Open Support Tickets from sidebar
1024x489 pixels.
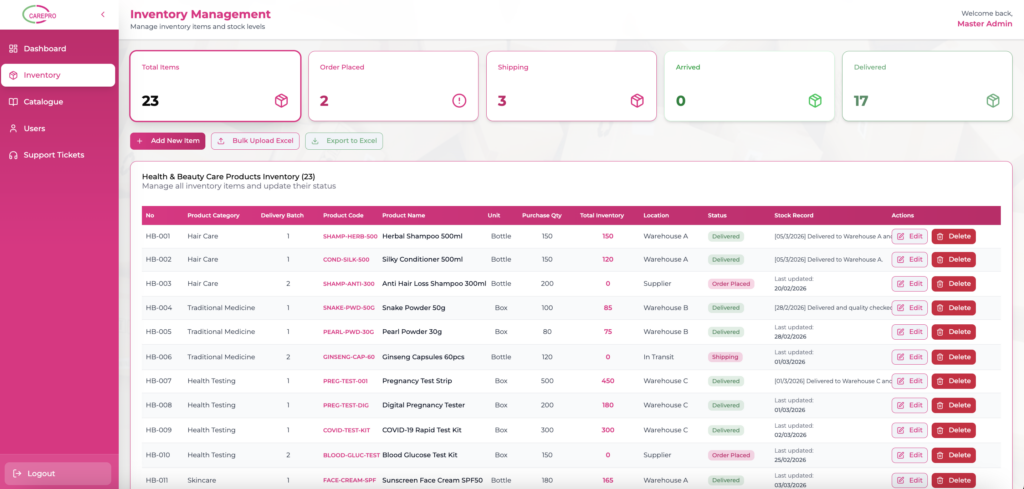coord(53,155)
